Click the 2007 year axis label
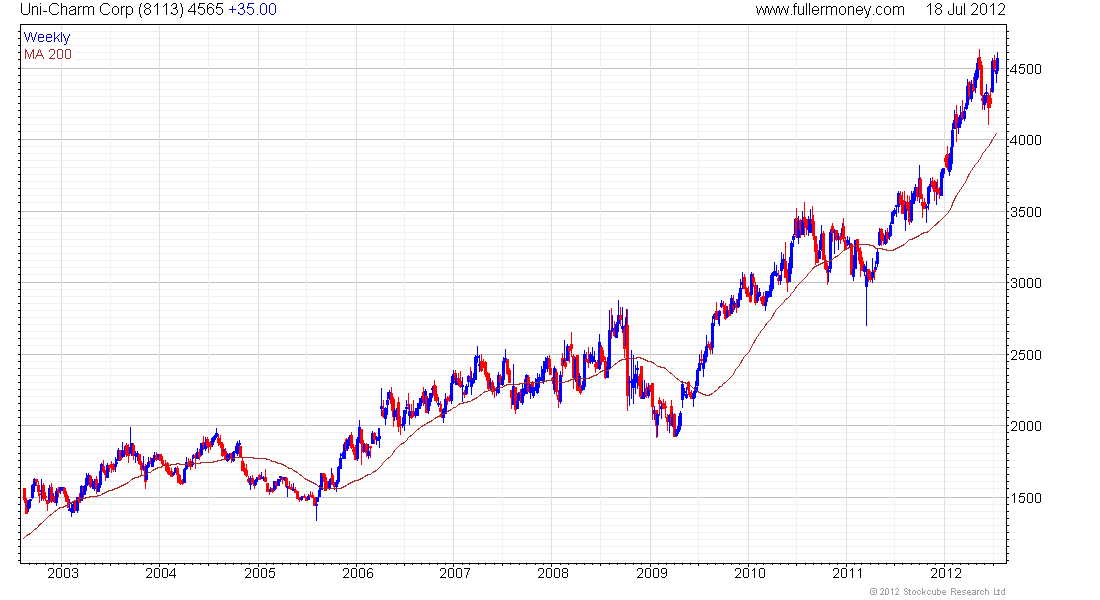Screen dimensions: 1100x600 [455, 573]
